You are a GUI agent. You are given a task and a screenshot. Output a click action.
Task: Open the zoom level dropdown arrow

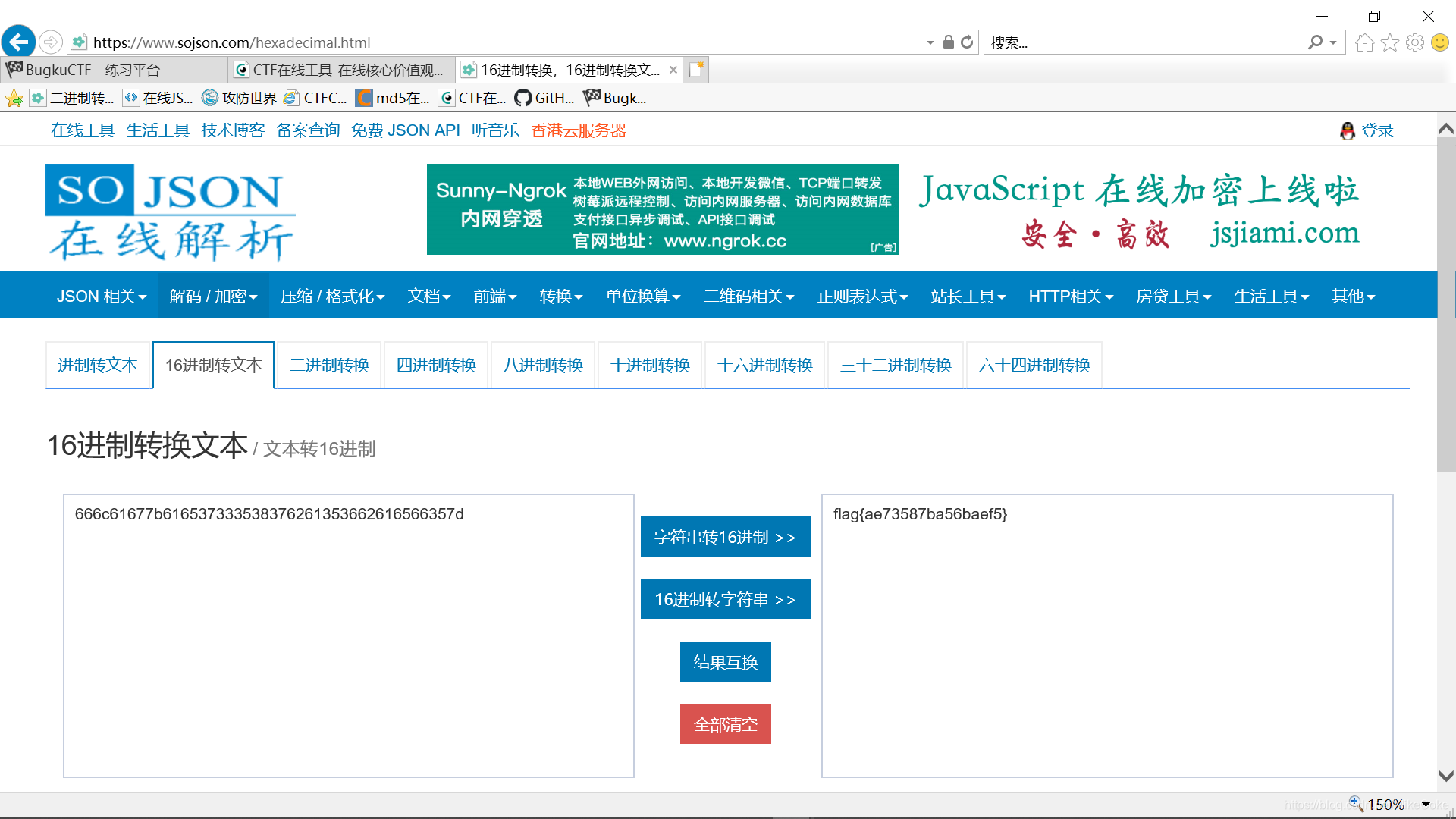click(1426, 805)
